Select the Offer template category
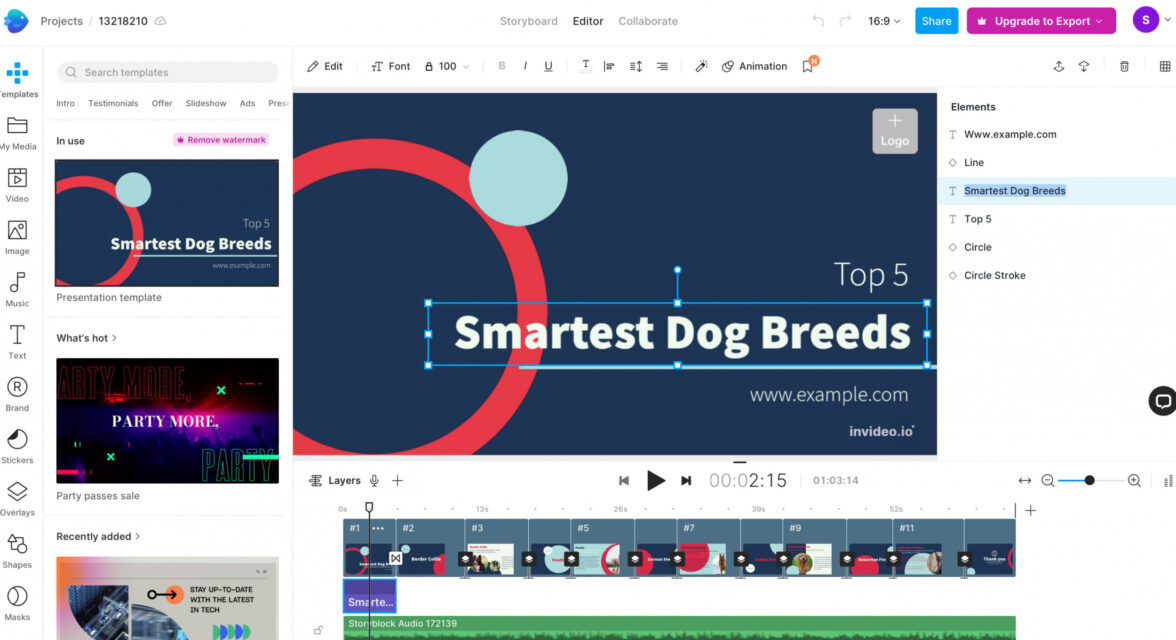The image size is (1176, 640). point(162,104)
